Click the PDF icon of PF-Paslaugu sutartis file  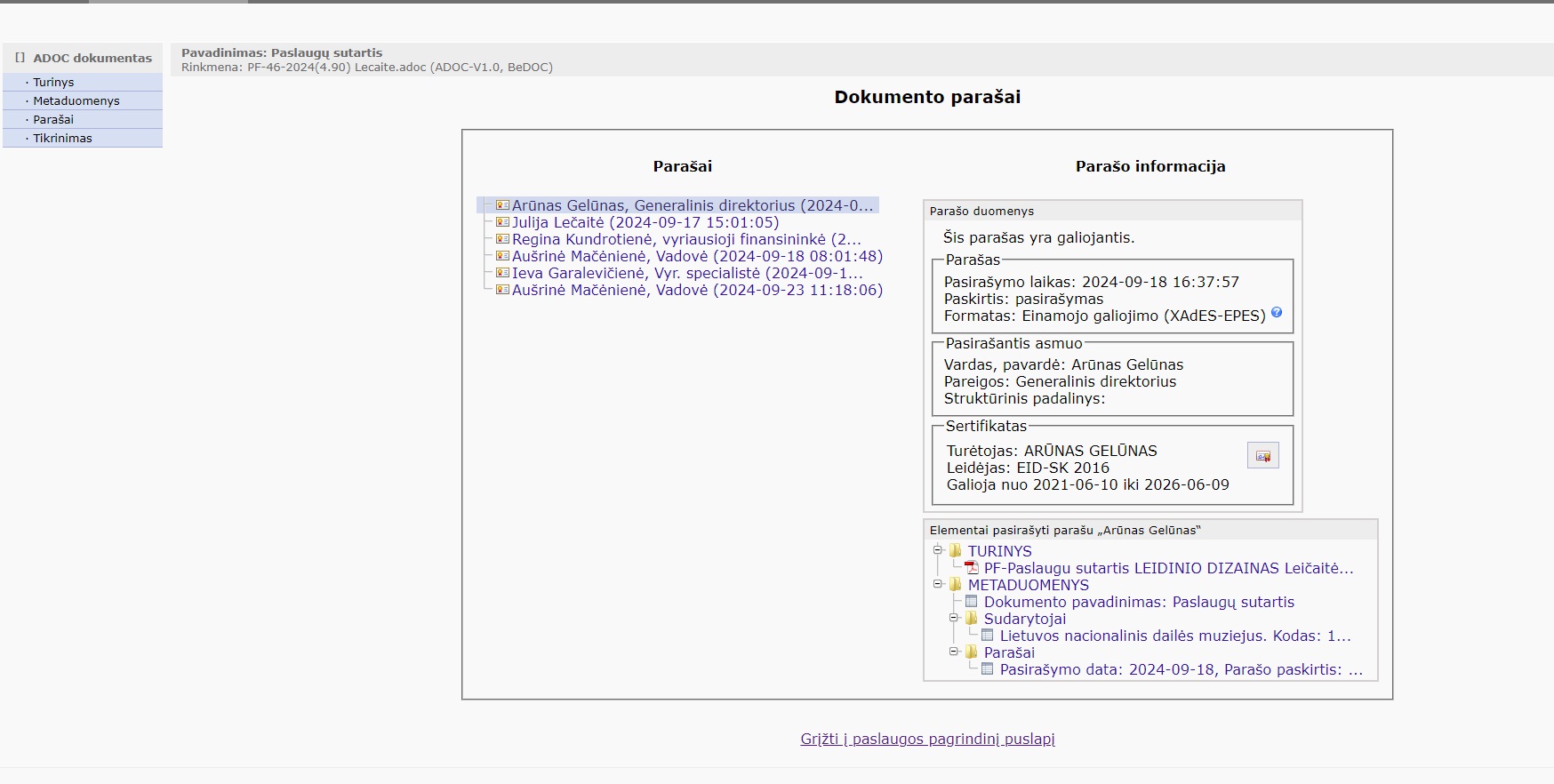(972, 568)
